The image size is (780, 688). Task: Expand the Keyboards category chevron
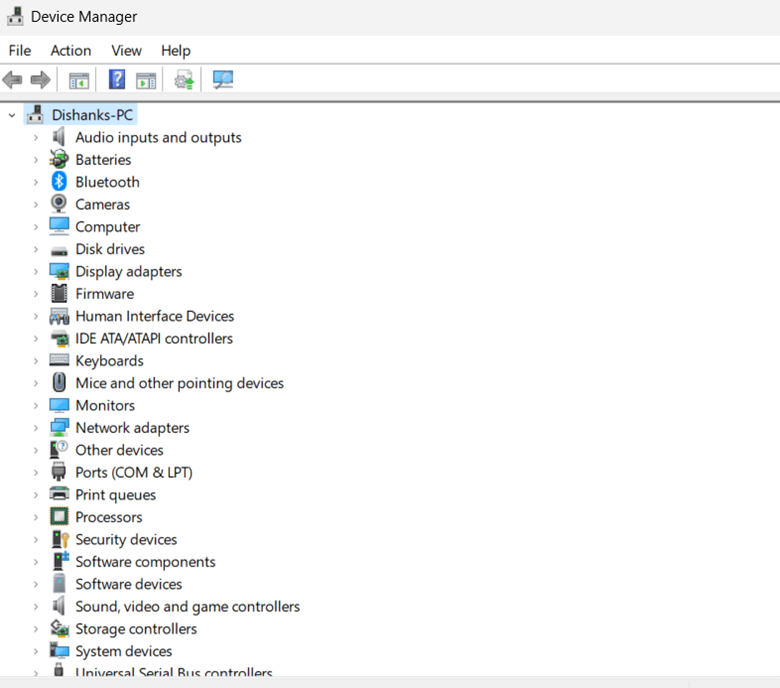(36, 361)
